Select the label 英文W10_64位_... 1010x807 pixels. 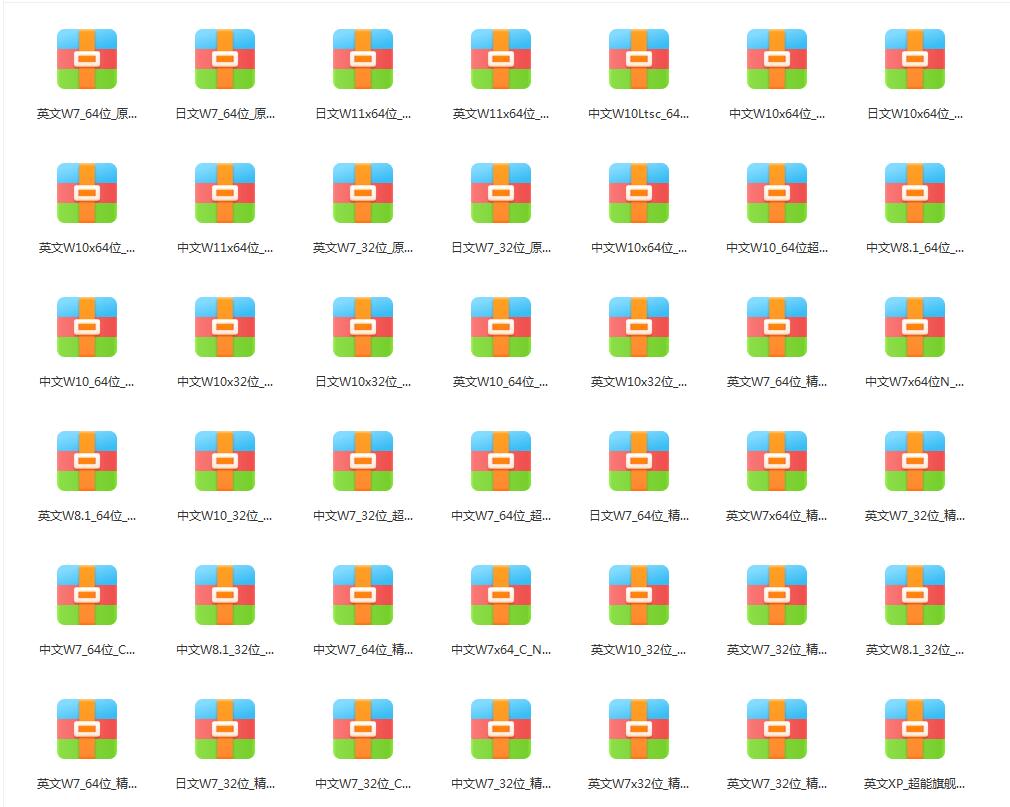tap(500, 382)
